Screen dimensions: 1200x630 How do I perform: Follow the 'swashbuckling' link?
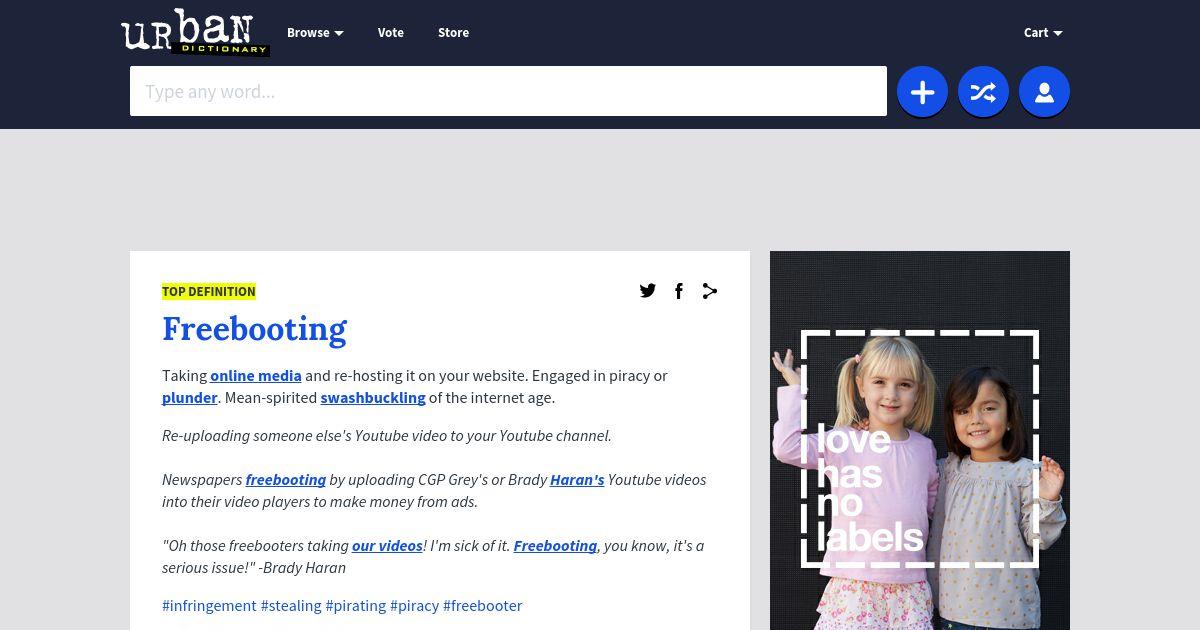coord(373,397)
